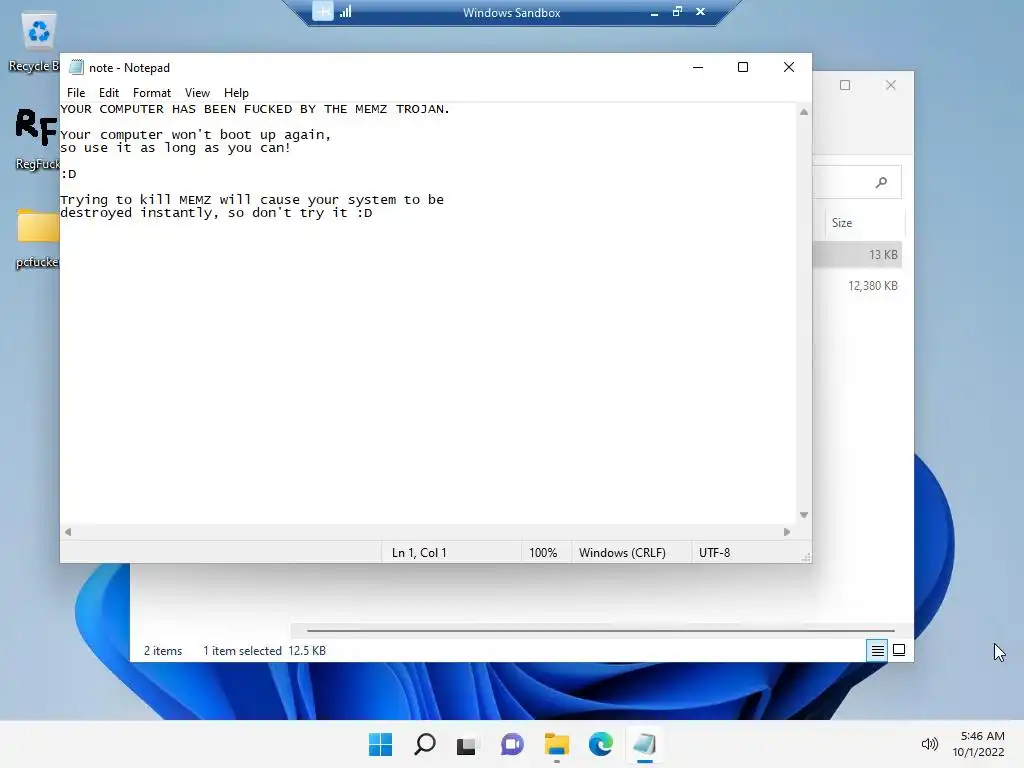
Task: Click the File Explorer horizontal scrollbar
Action: pos(600,631)
